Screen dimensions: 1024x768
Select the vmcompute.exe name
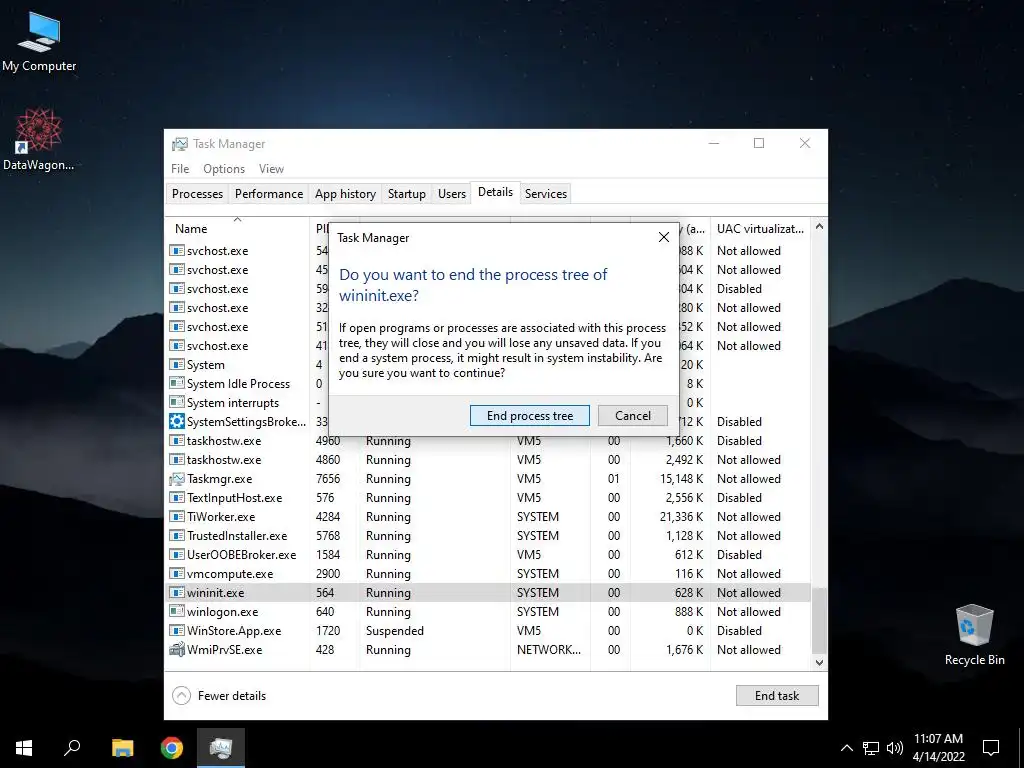click(x=230, y=574)
